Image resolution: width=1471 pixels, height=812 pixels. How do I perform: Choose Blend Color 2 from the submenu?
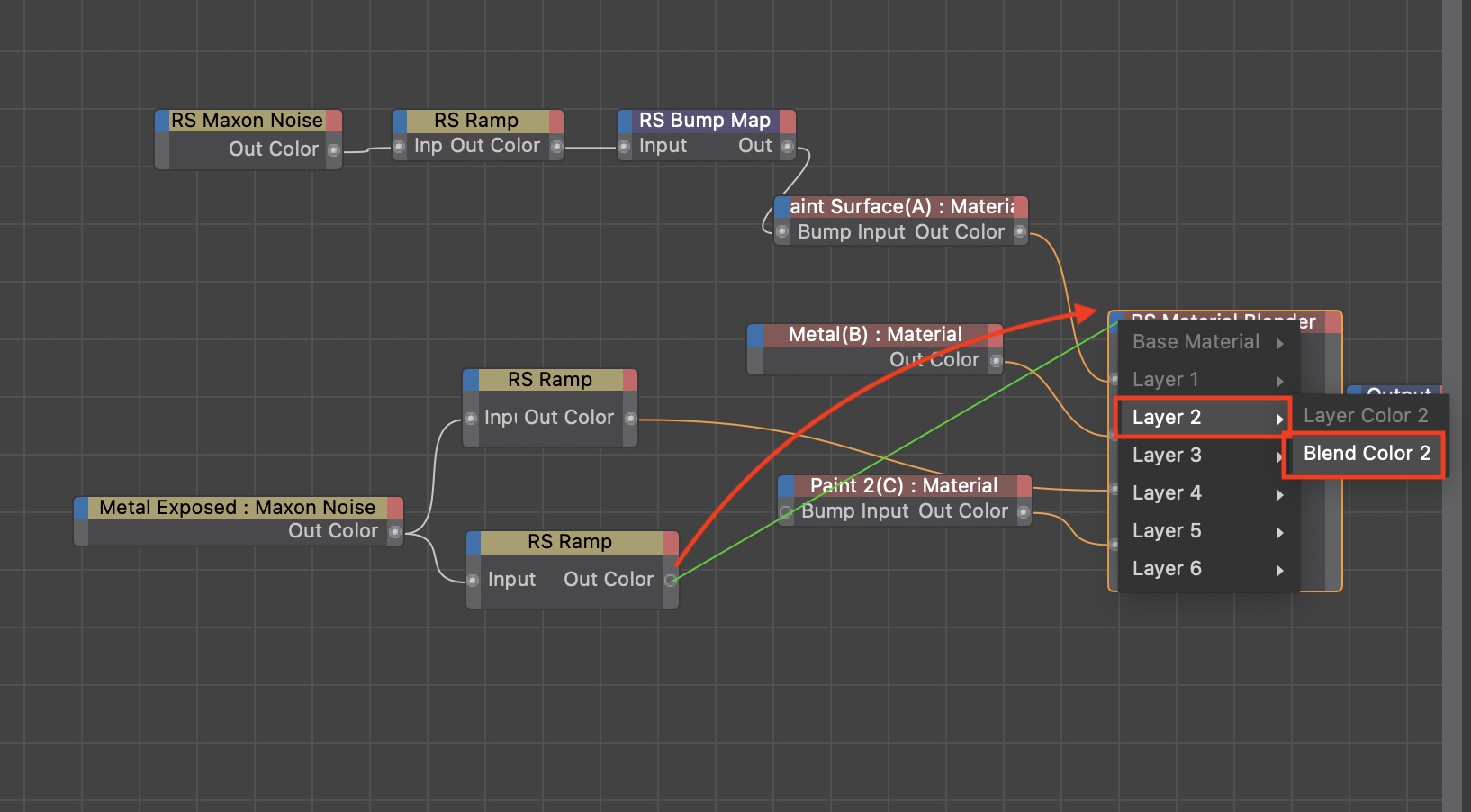pos(1366,454)
